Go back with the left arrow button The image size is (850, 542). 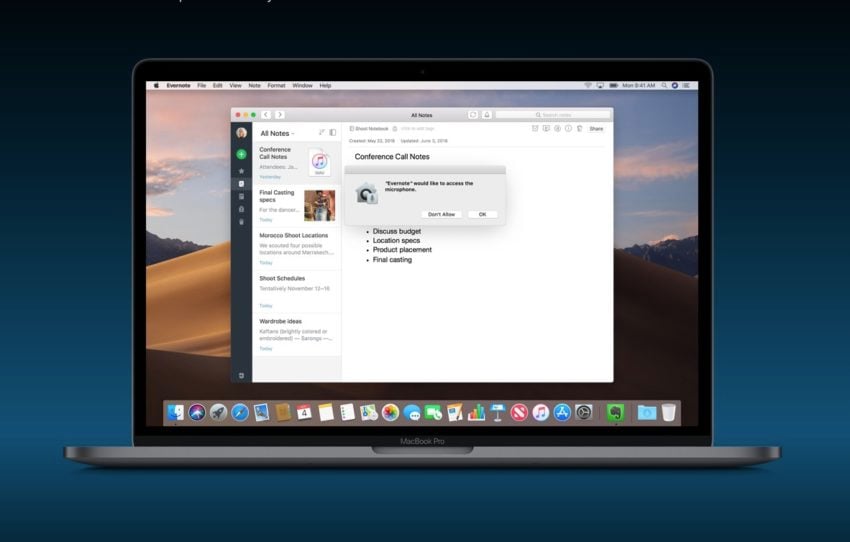266,115
